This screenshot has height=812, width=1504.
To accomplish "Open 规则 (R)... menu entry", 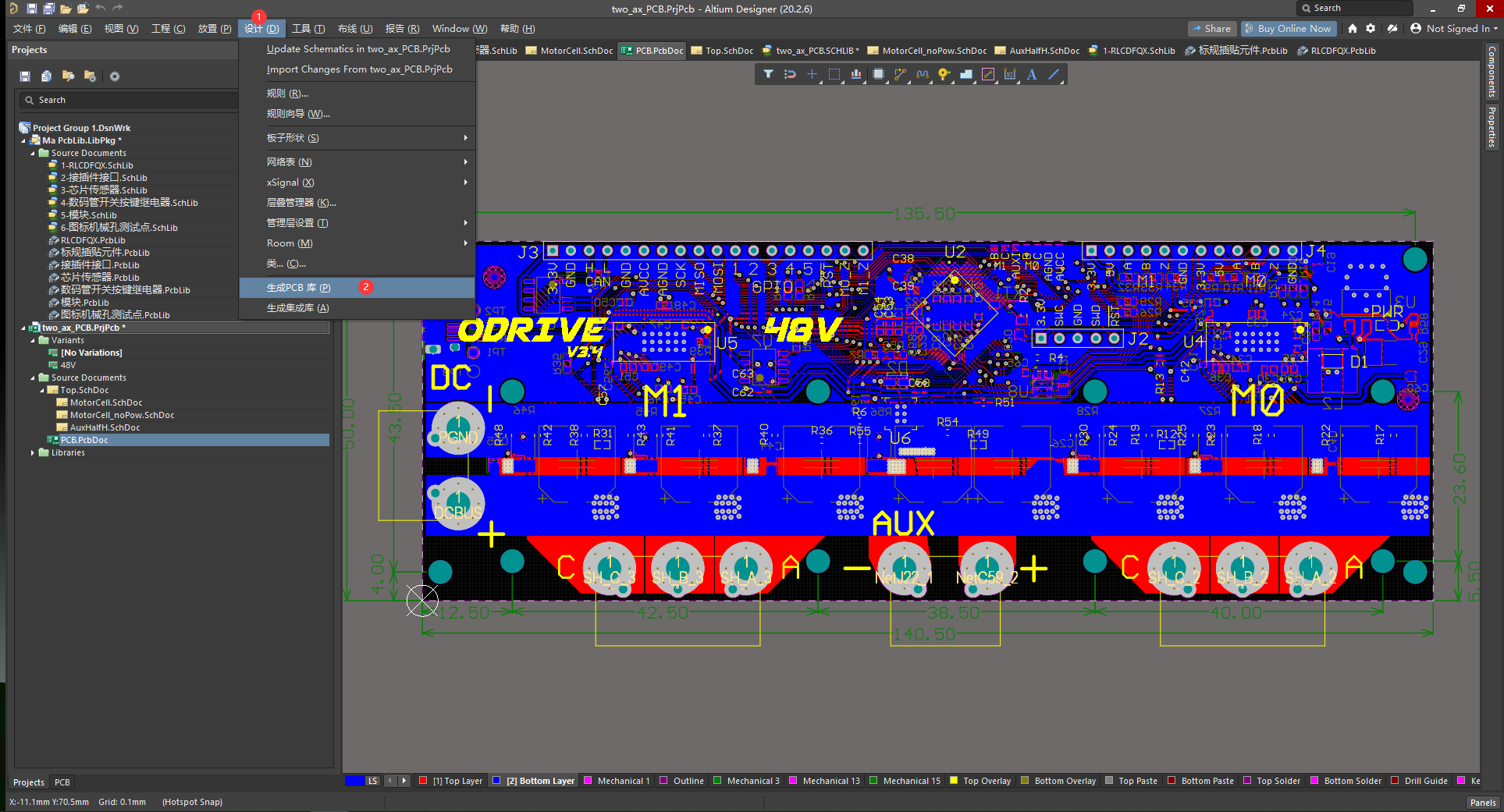I will [x=357, y=94].
